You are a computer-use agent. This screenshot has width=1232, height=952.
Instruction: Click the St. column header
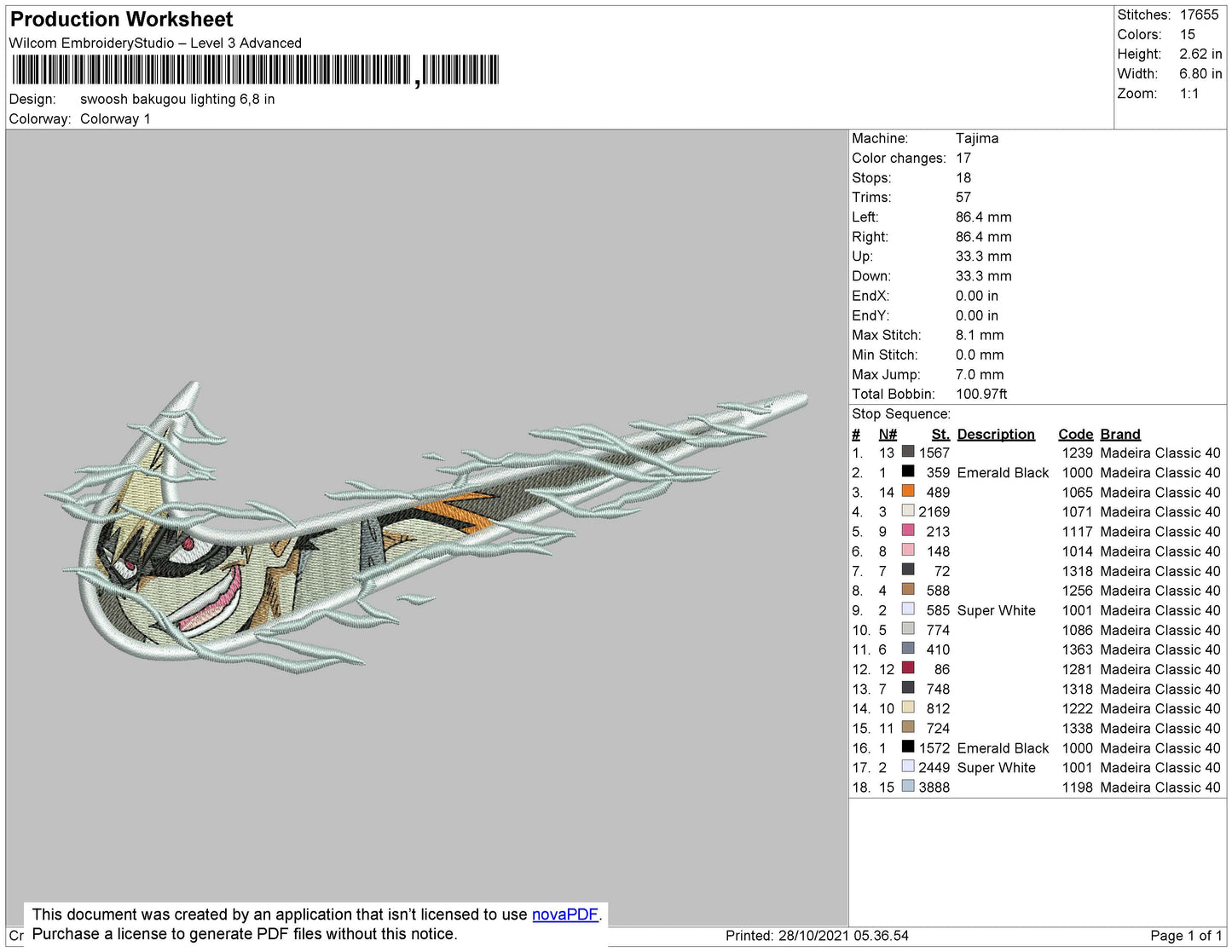pos(940,434)
